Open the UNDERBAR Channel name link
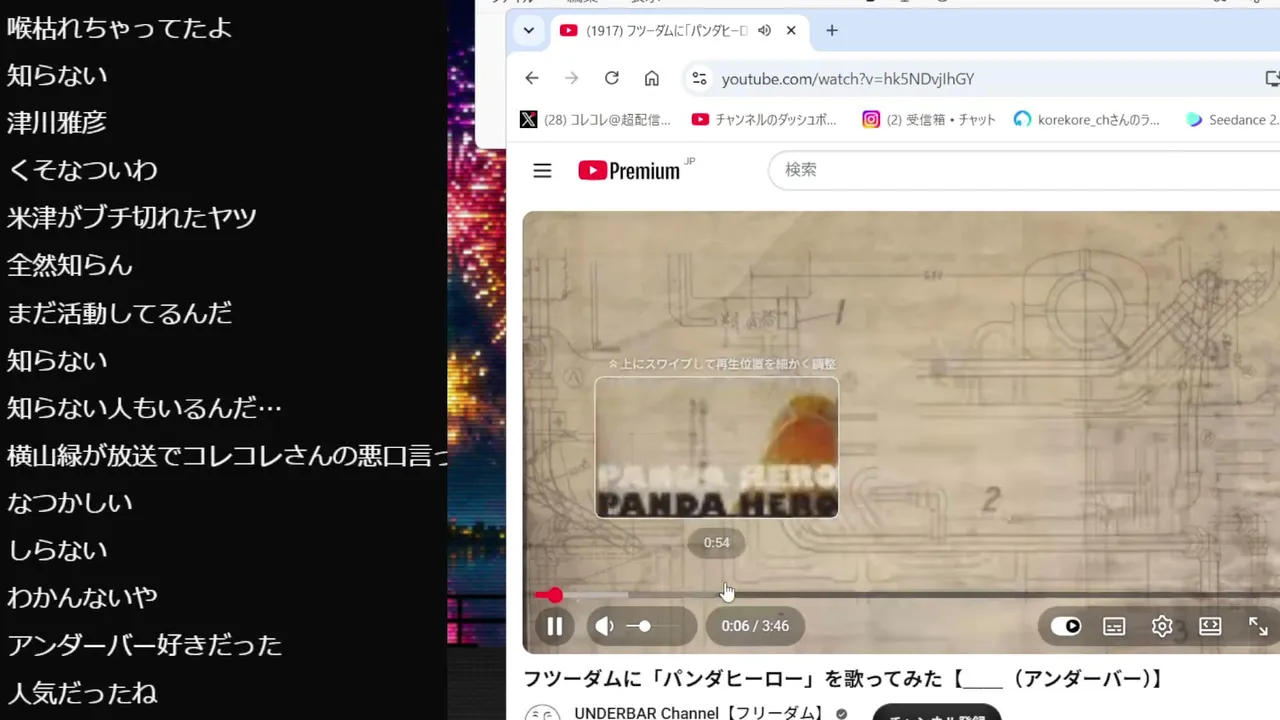This screenshot has width=1280, height=720. 701,713
